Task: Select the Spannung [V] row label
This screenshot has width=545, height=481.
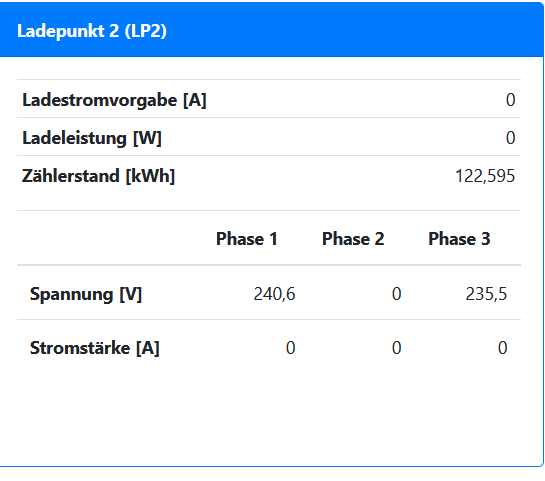Action: coord(86,294)
